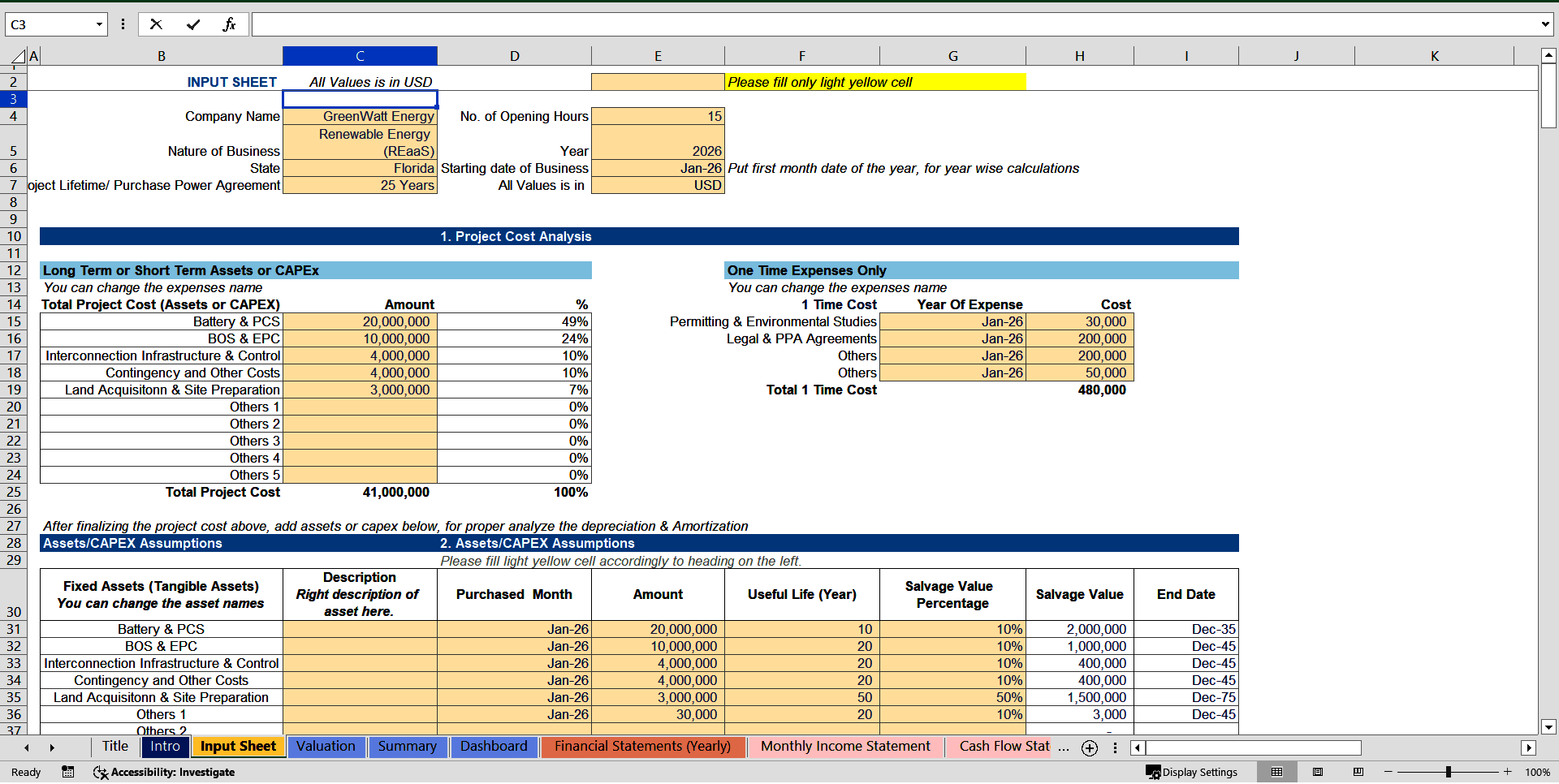Click Total 1 Time Cost 480,000
1559x784 pixels.
[1079, 390]
